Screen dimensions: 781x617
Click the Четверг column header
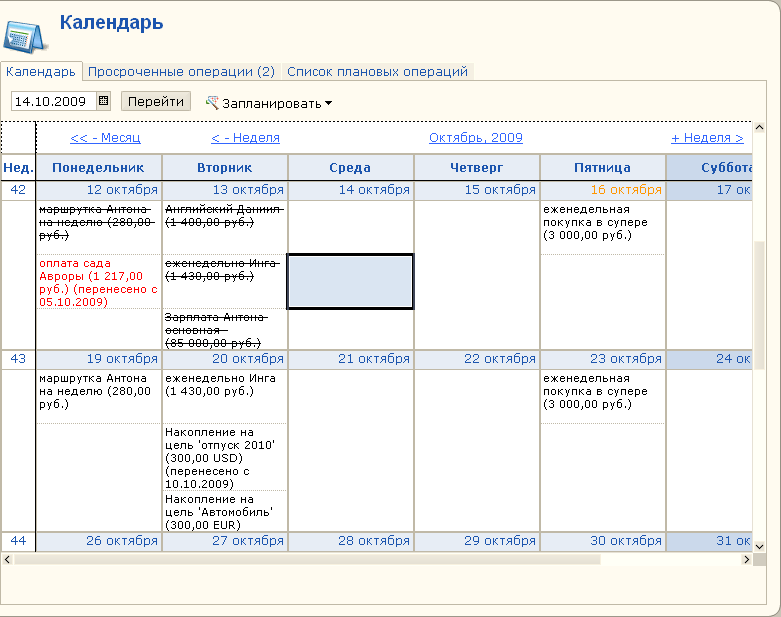477,168
